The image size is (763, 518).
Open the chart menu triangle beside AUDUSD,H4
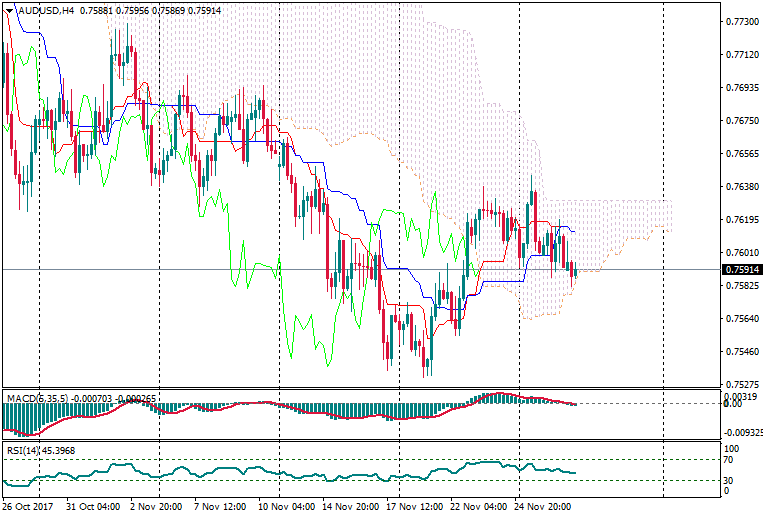pyautogui.click(x=8, y=11)
